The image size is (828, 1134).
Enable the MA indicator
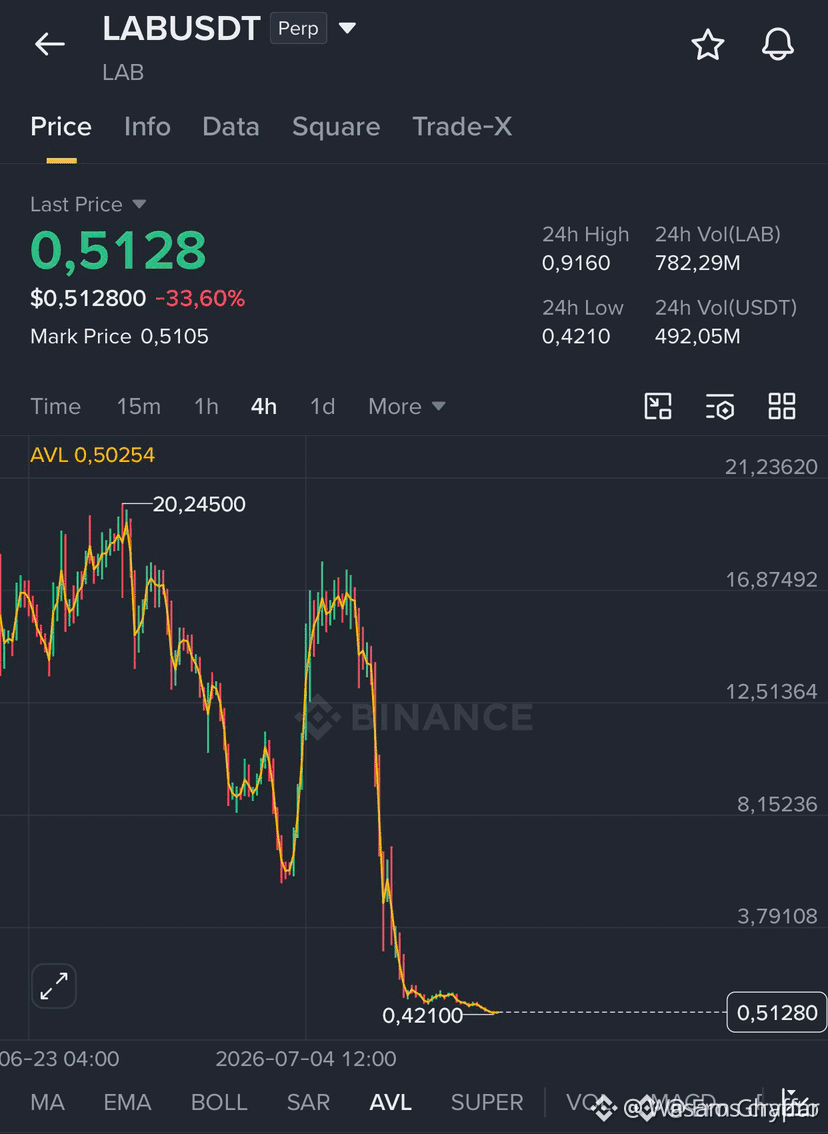tap(48, 1102)
